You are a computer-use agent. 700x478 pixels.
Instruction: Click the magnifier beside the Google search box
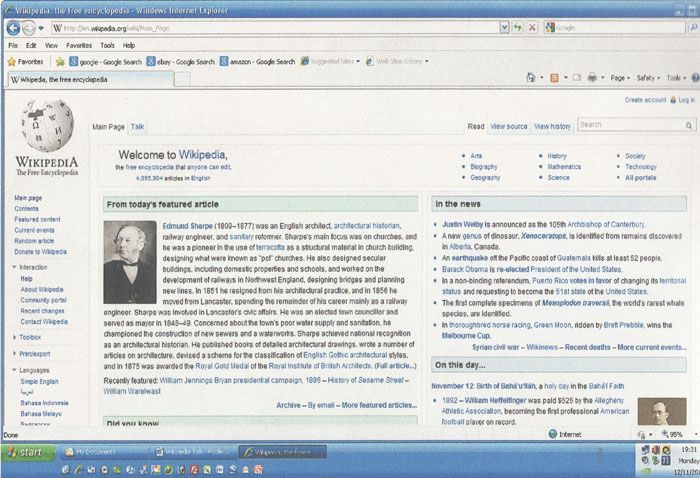click(x=694, y=28)
